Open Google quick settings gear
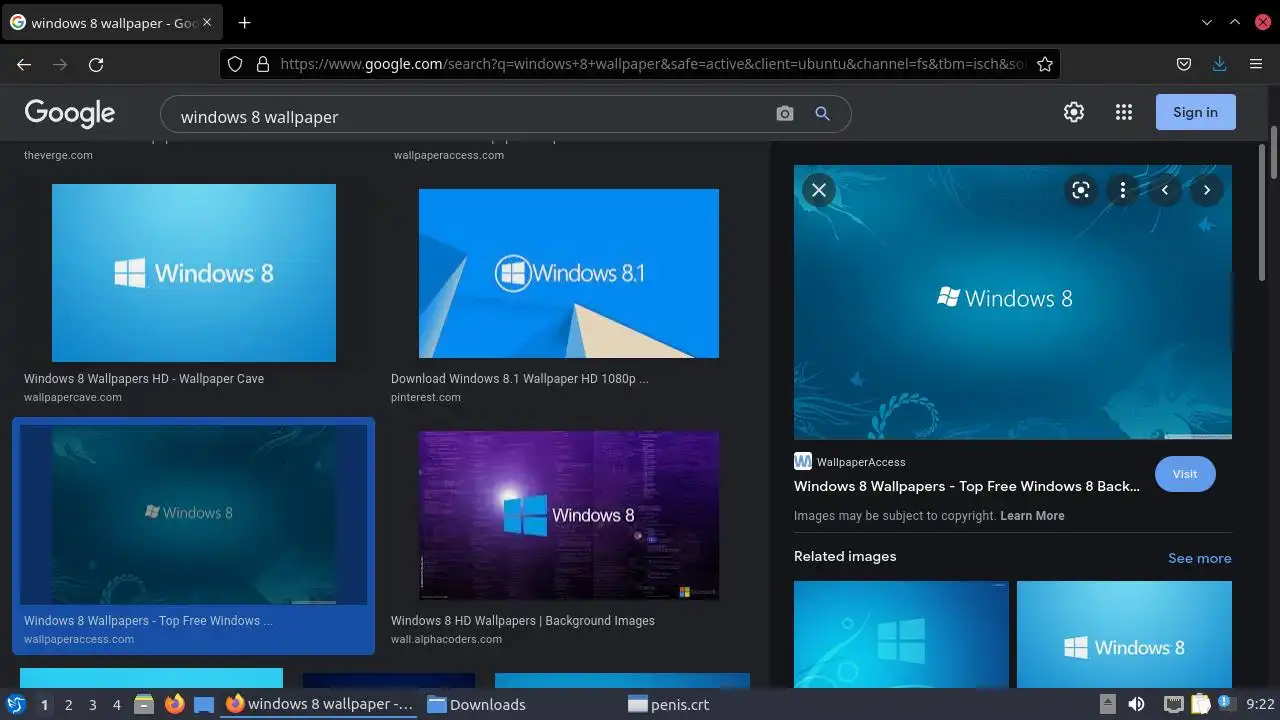 pos(1074,112)
